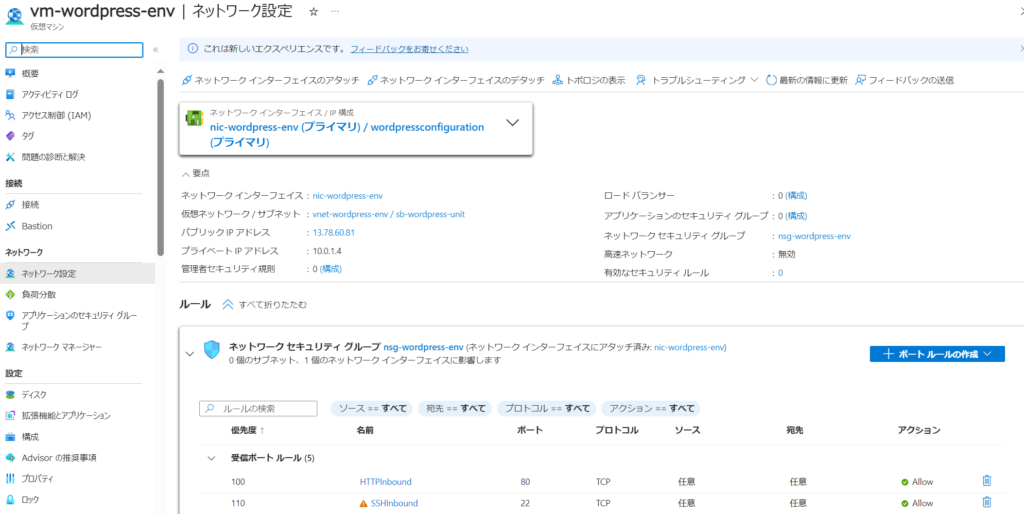Click フィードバックの送信 toolbar button
Screen dimensions: 1024x514
(x=904, y=80)
